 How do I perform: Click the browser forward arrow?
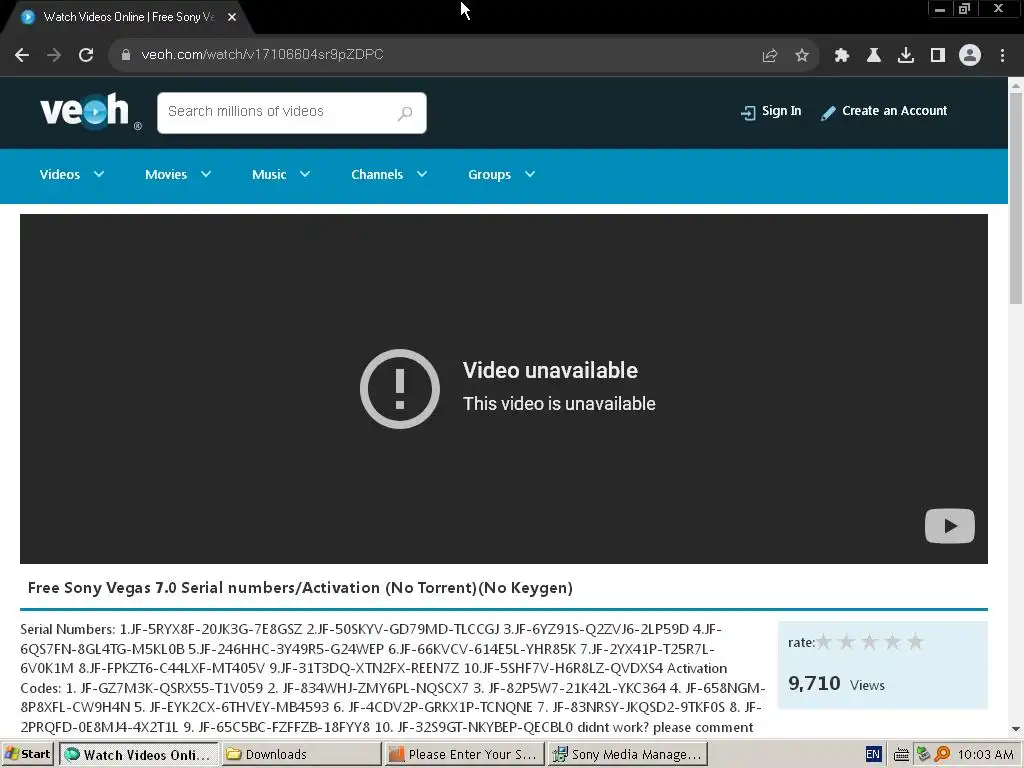click(54, 55)
